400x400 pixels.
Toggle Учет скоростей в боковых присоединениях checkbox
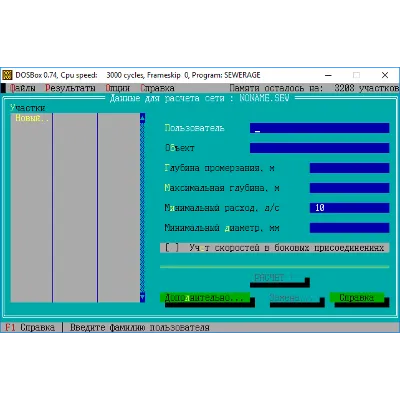[x=274, y=248]
